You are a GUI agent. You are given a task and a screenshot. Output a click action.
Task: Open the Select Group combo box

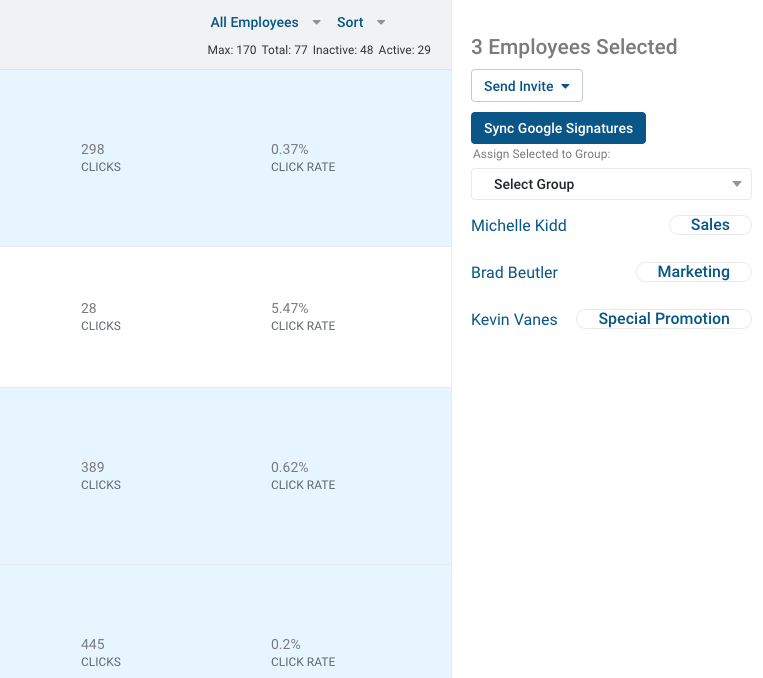611,184
